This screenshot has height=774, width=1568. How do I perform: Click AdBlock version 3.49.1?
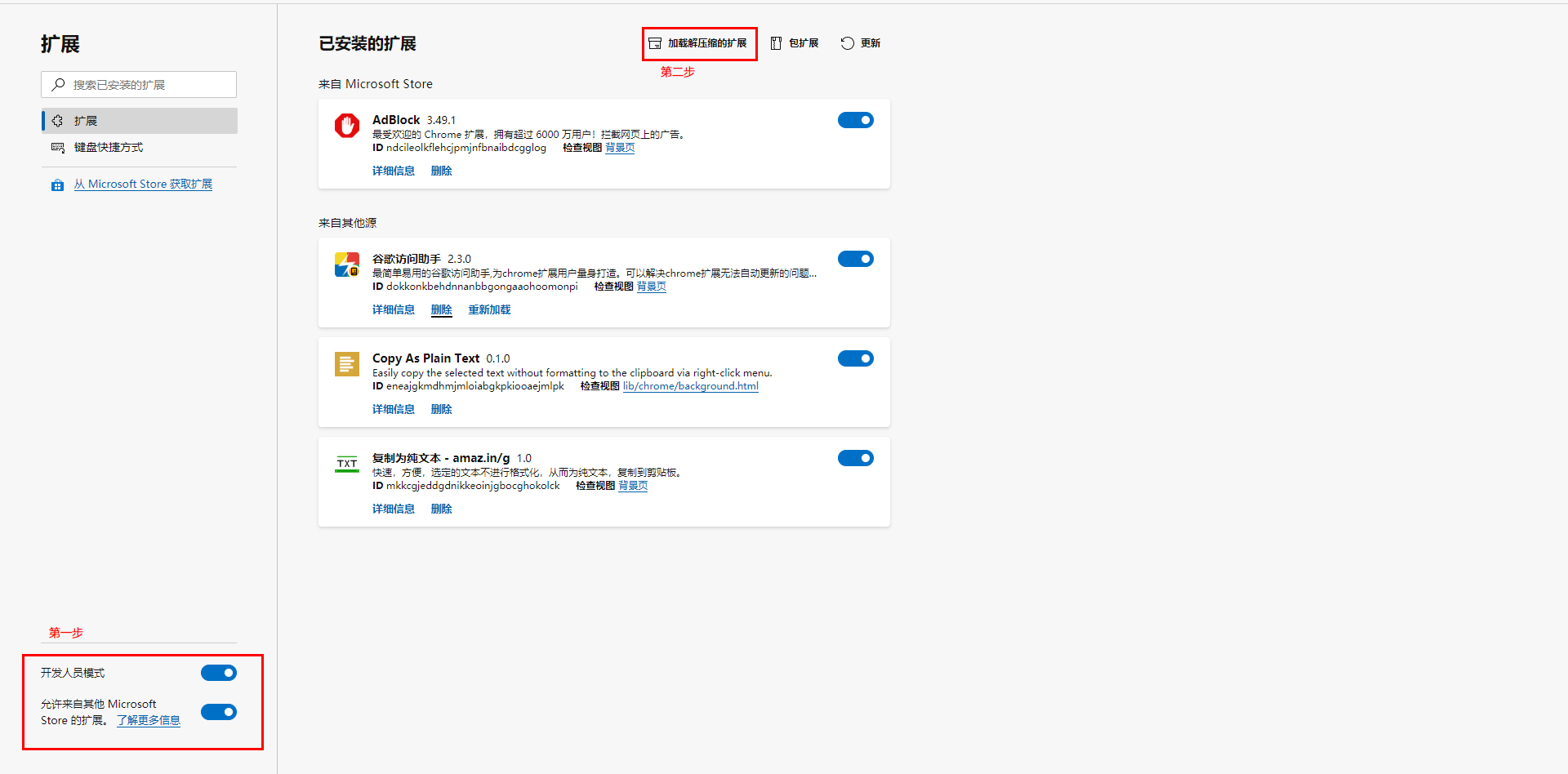(x=442, y=120)
